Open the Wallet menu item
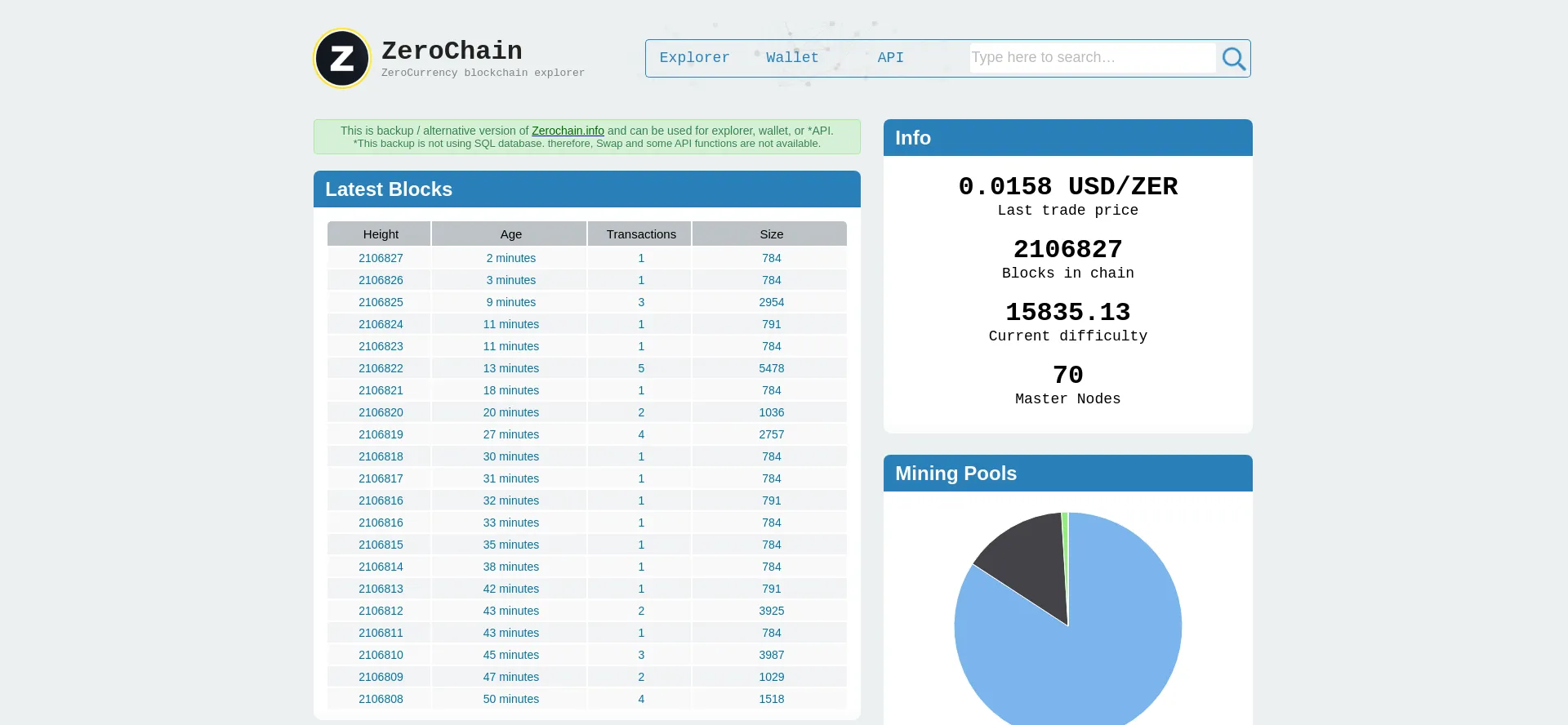This screenshot has width=1568, height=725. 792,58
